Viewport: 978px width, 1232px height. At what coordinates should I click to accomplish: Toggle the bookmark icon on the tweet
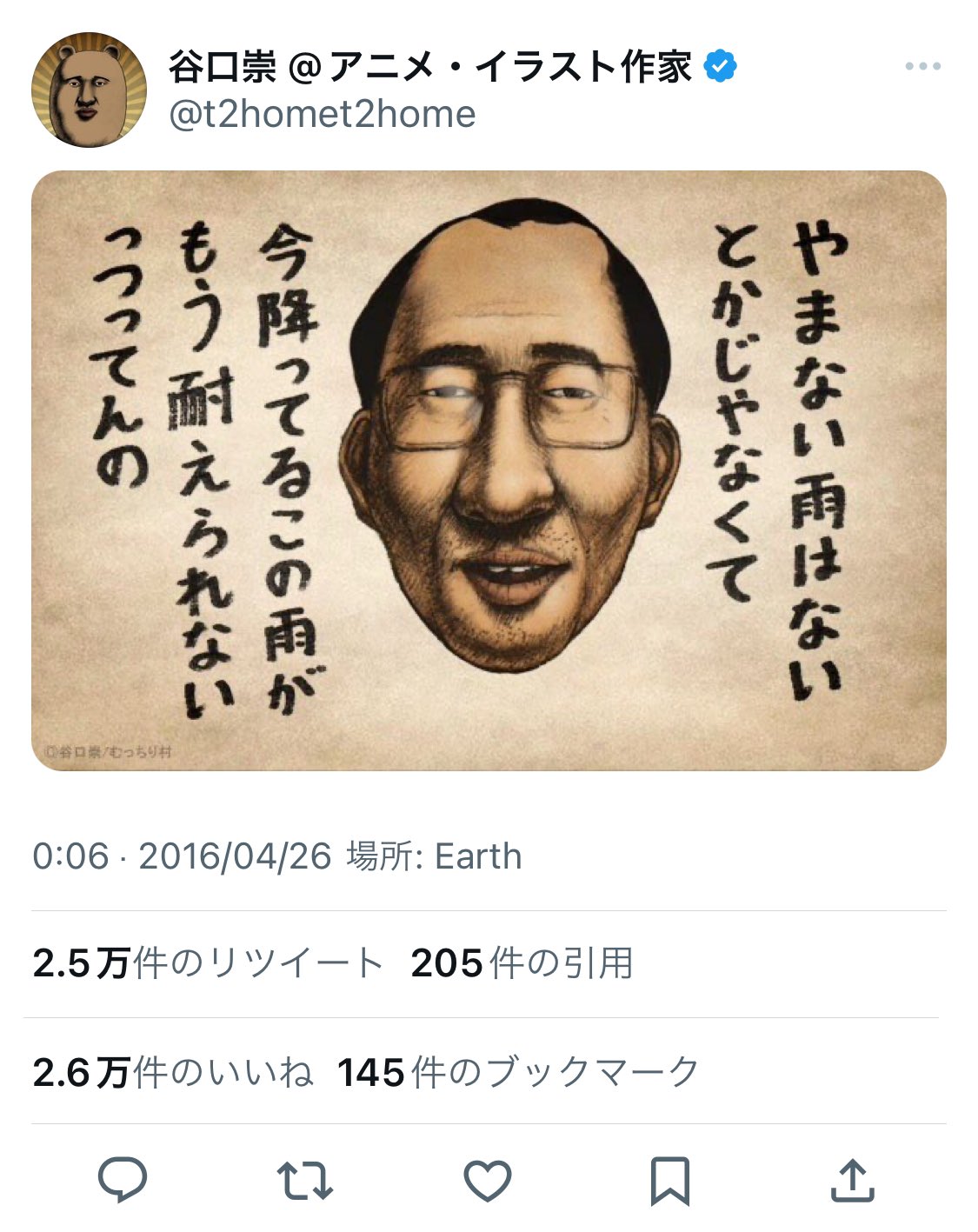(670, 1181)
